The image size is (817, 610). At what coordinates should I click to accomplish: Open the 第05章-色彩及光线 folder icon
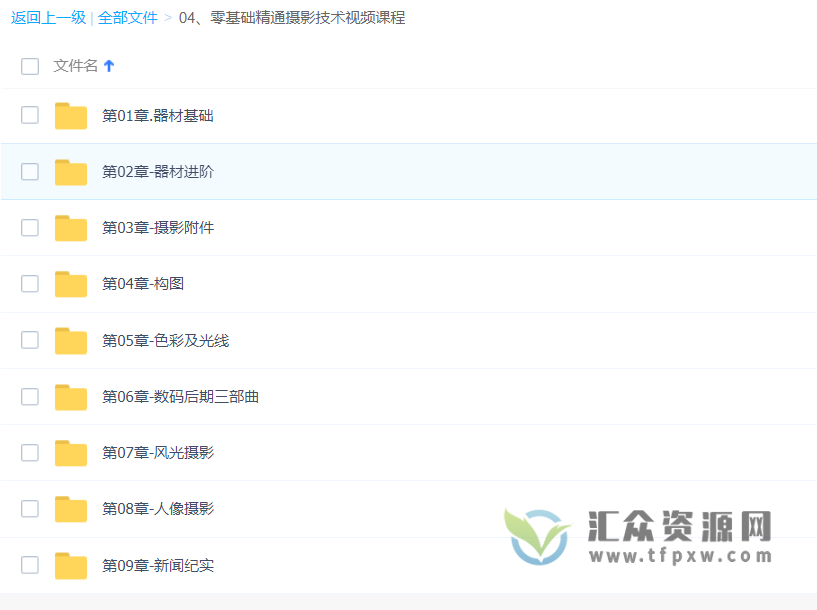[70, 340]
